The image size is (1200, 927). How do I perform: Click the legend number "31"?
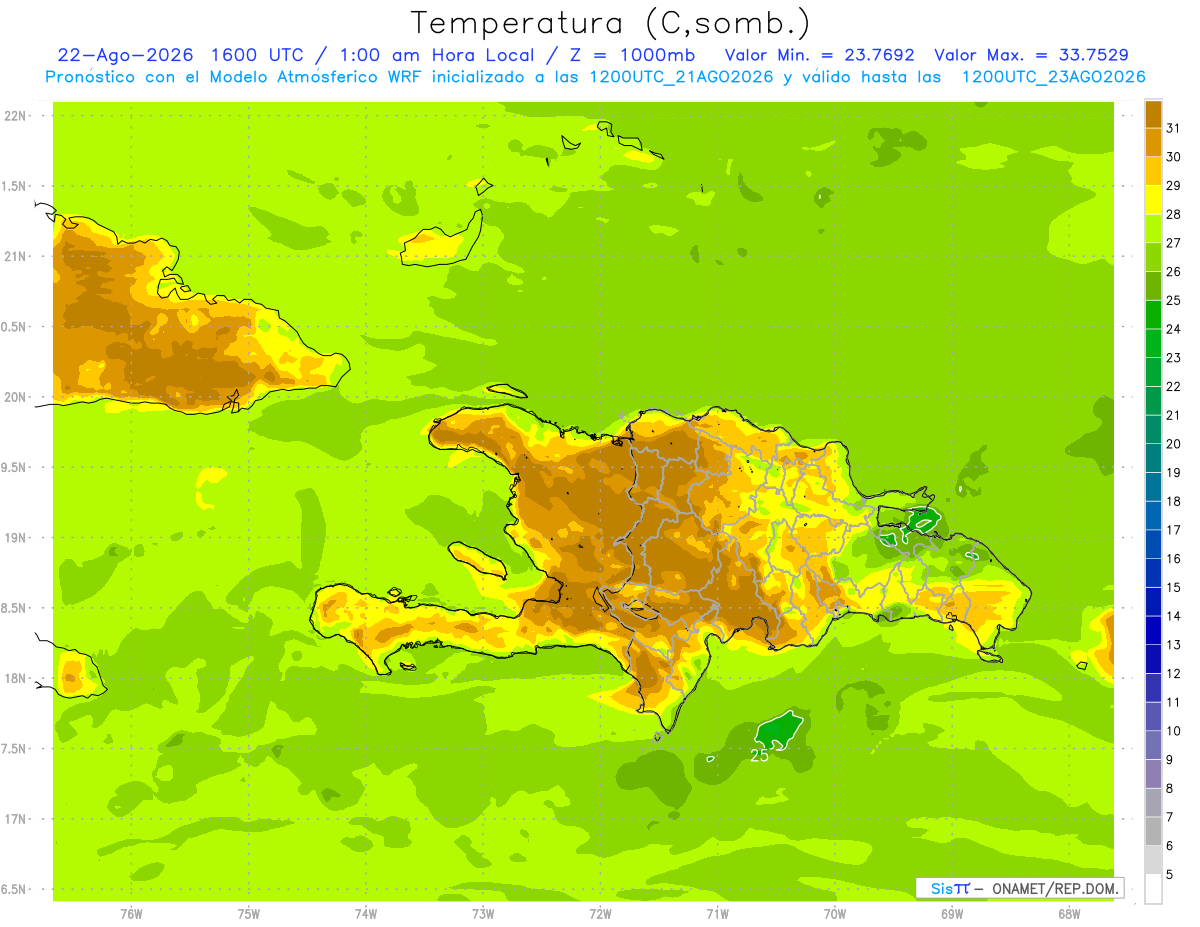coord(1174,128)
